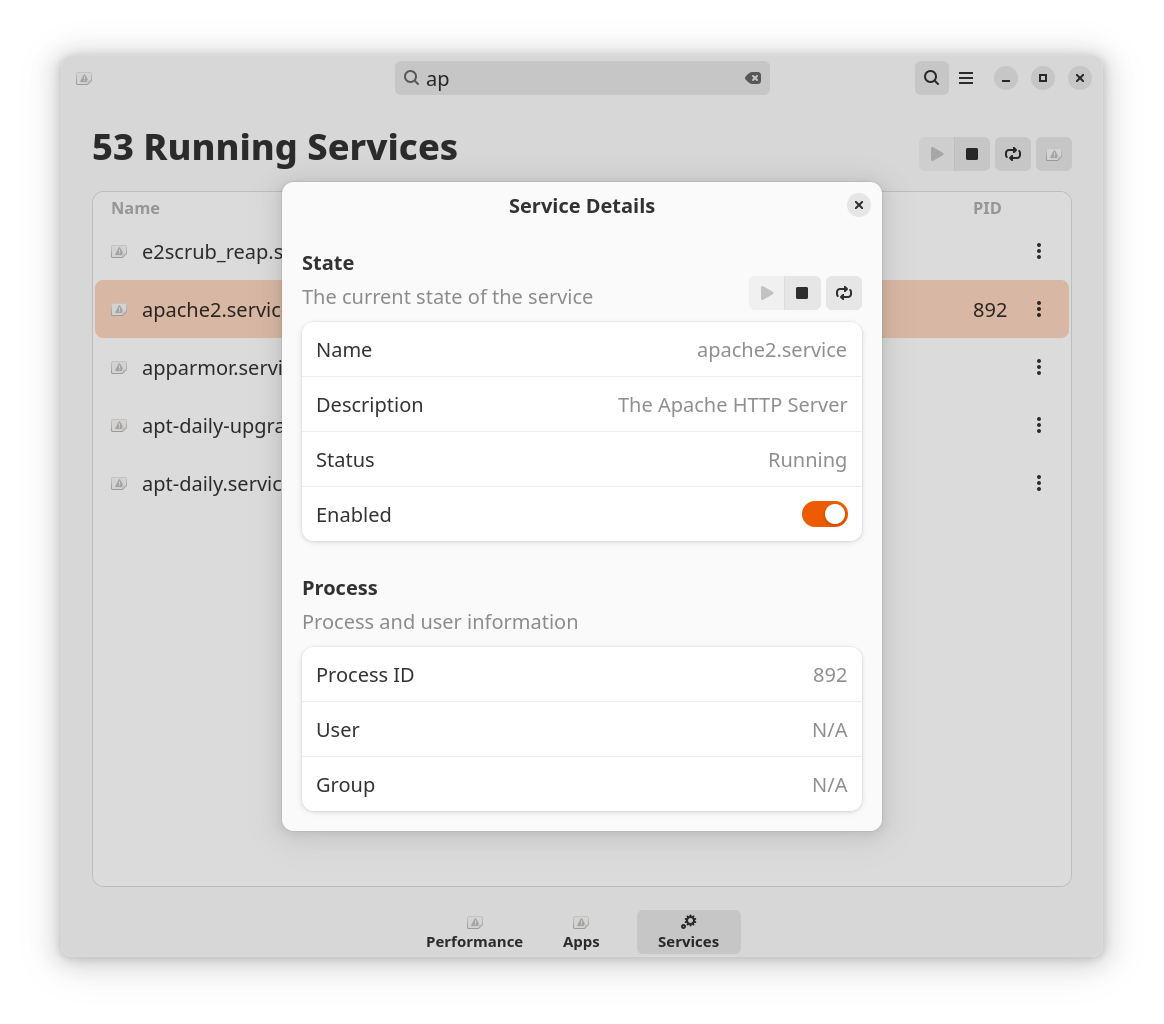
Task: Restart selected service from main toolbar
Action: tap(1013, 154)
